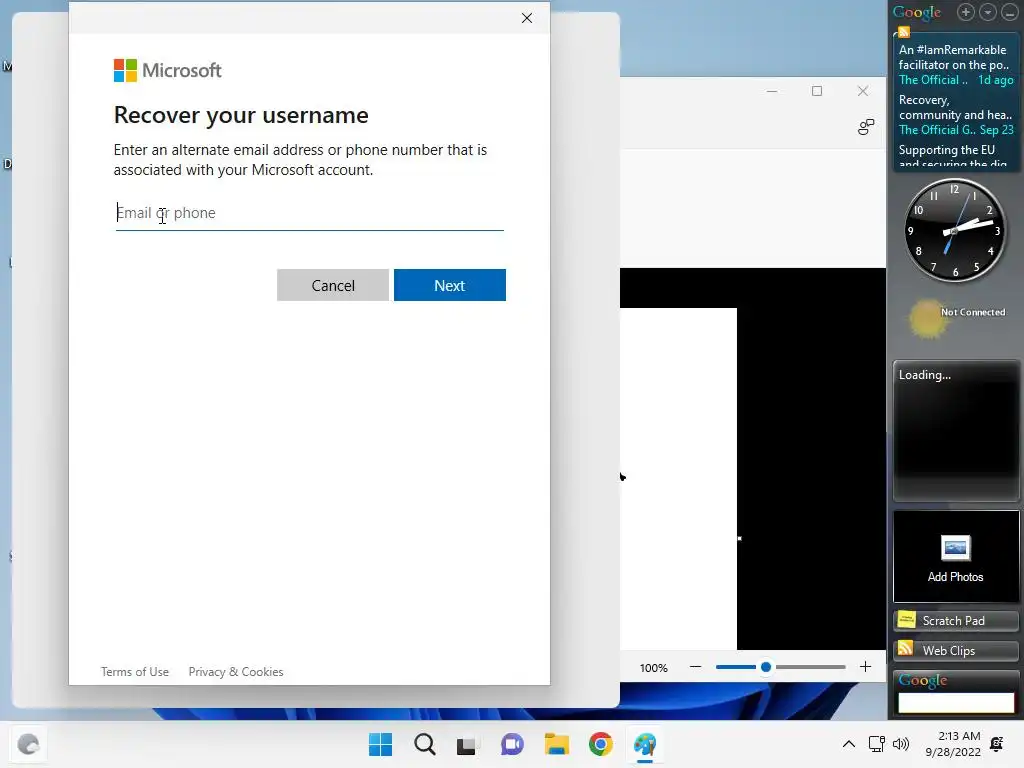The height and width of the screenshot is (768, 1024).
Task: Click the RSS feed icon in news gadget
Action: pyautogui.click(x=904, y=32)
